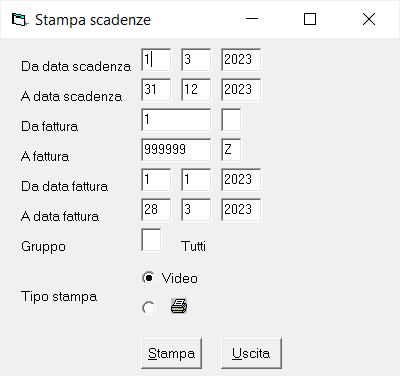Focus the A data scadenza month field showing 12

(x=196, y=90)
